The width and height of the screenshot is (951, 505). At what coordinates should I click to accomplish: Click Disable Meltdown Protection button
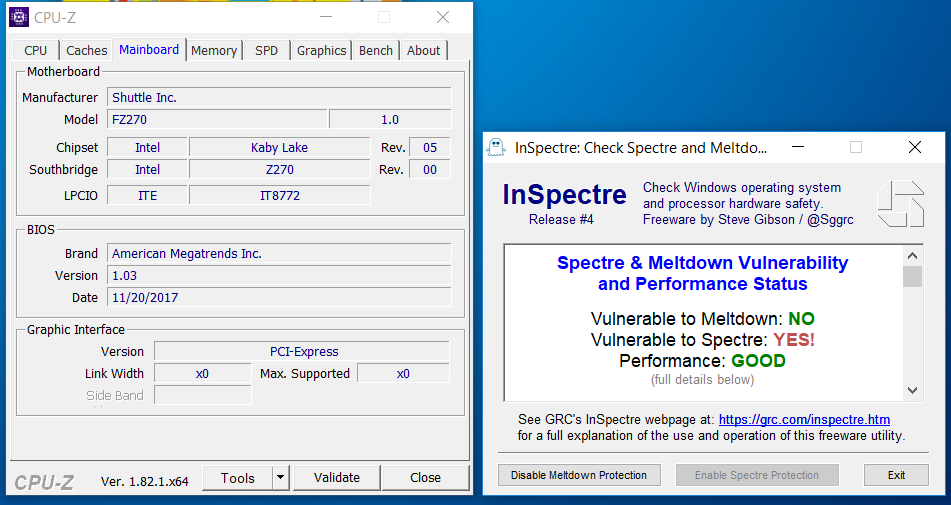579,475
